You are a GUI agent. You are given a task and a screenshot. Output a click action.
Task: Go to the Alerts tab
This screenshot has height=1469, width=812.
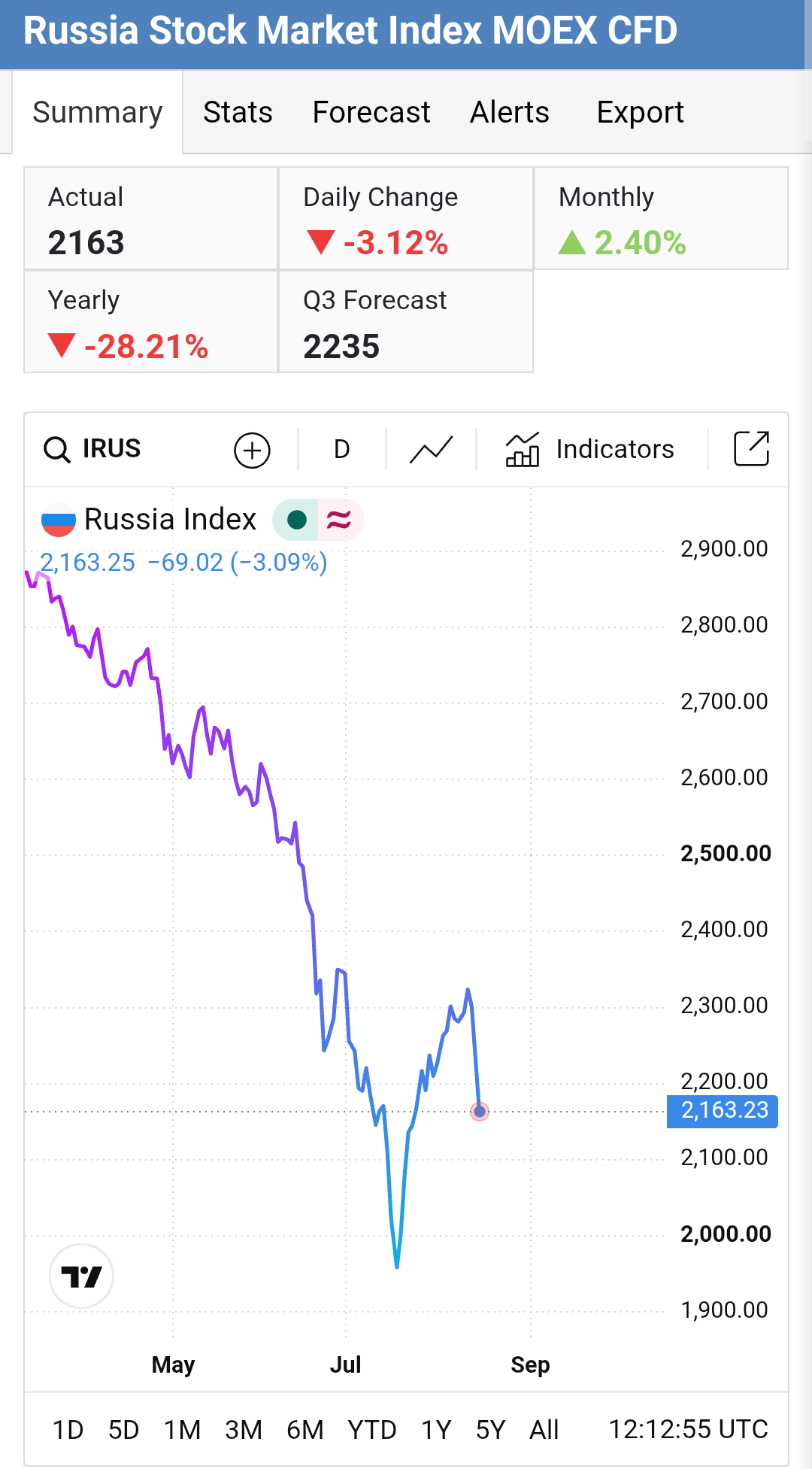click(x=510, y=112)
